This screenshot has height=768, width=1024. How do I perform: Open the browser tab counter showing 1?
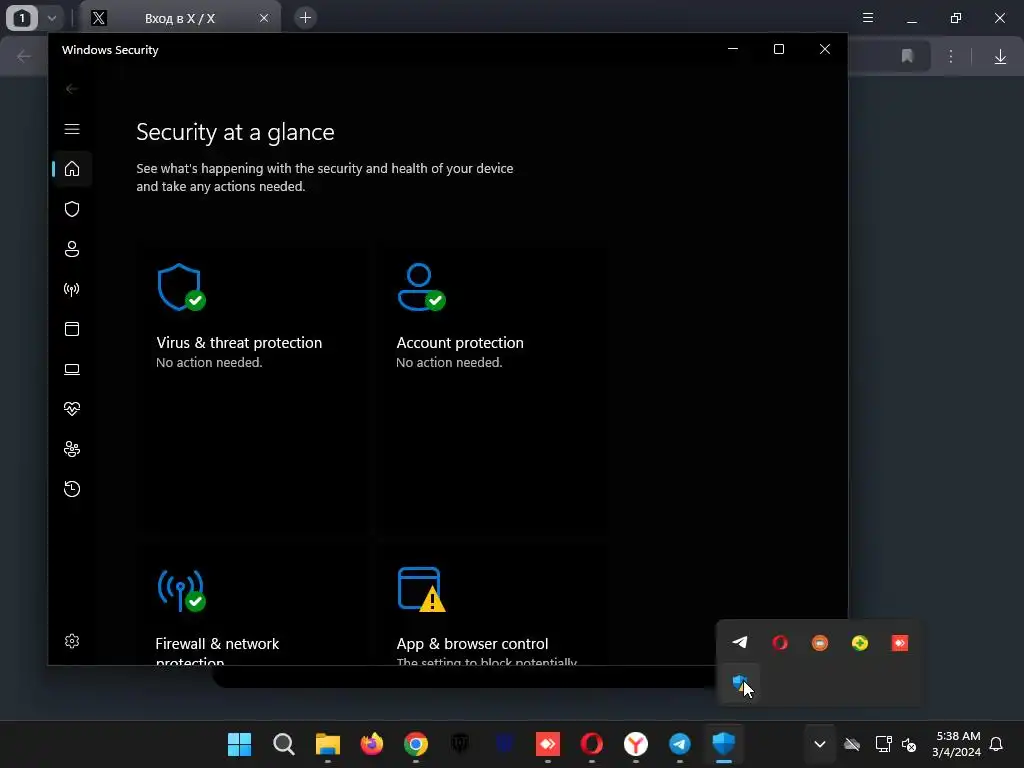22,18
